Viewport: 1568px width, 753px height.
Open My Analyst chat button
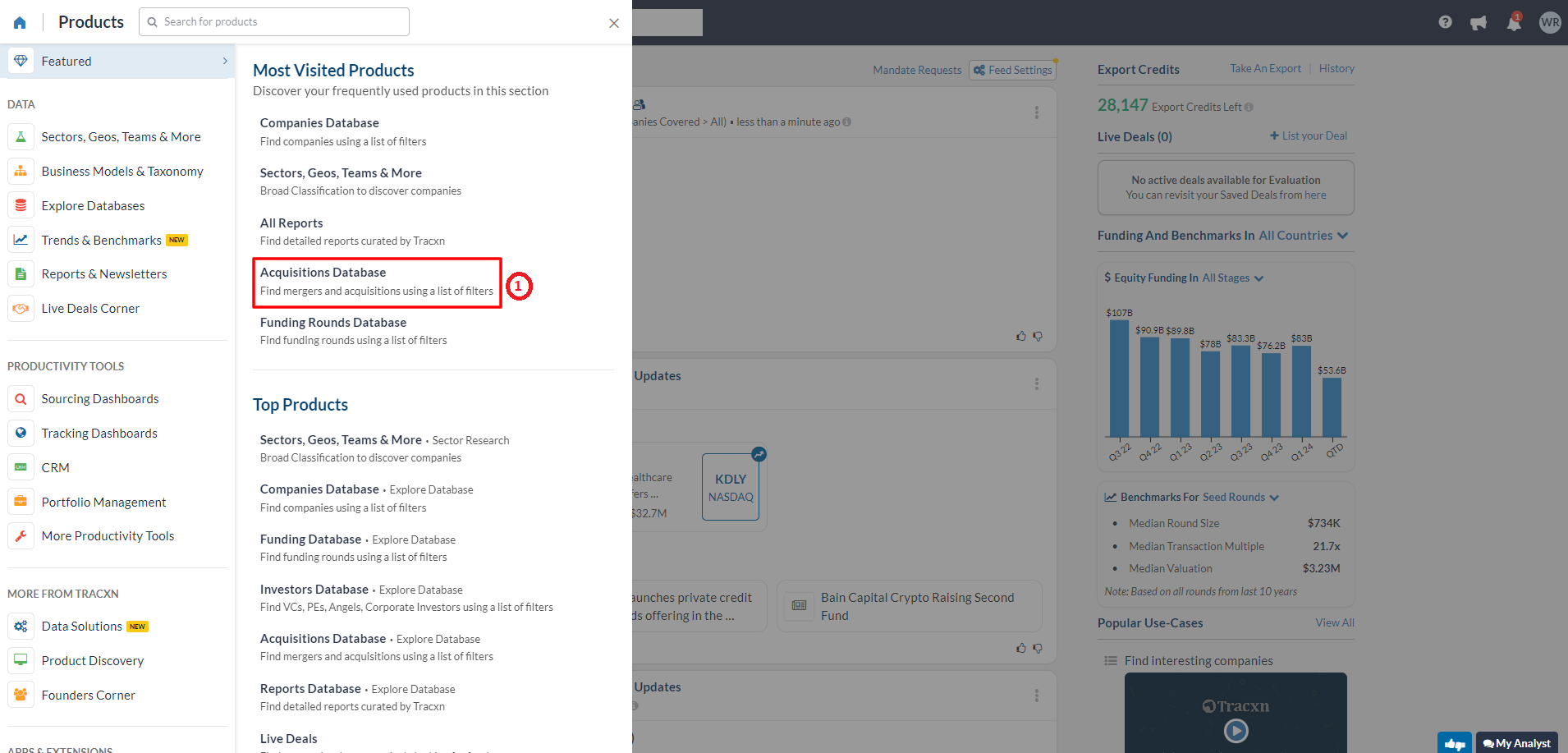coord(1516,743)
